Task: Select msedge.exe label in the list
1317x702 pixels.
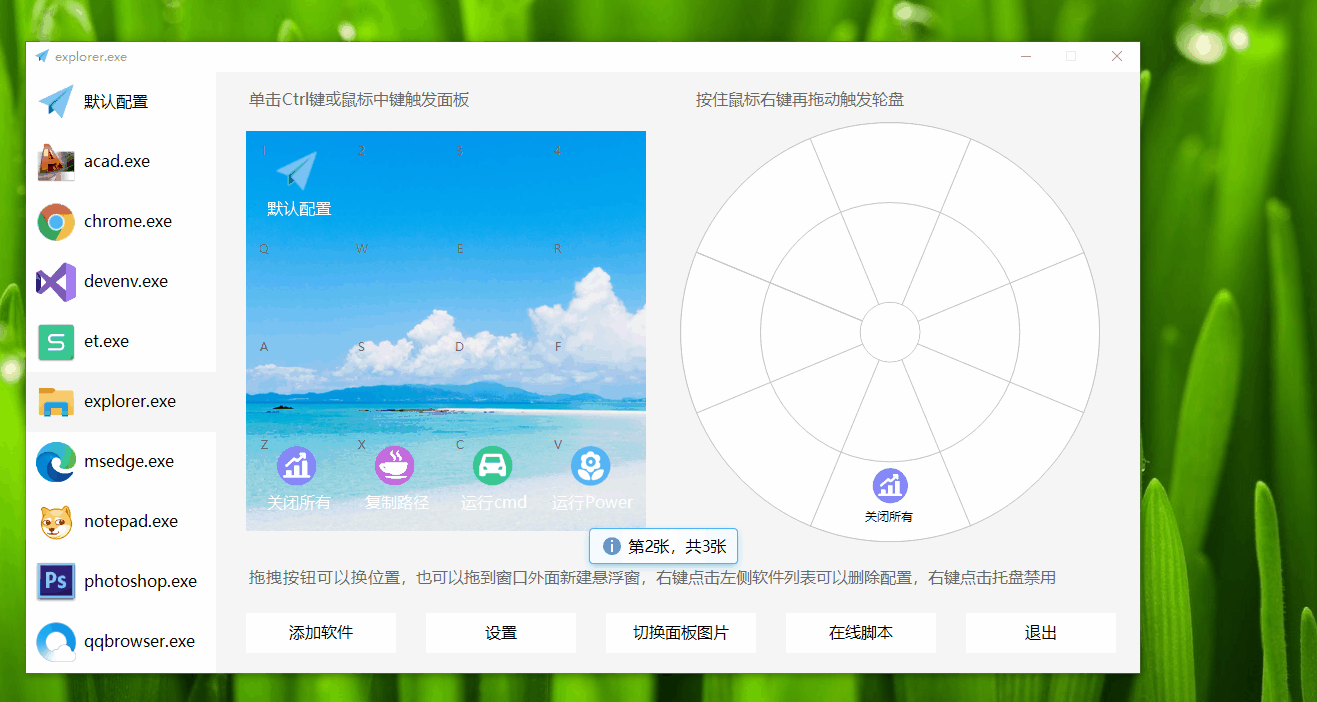Action: pyautogui.click(x=129, y=461)
